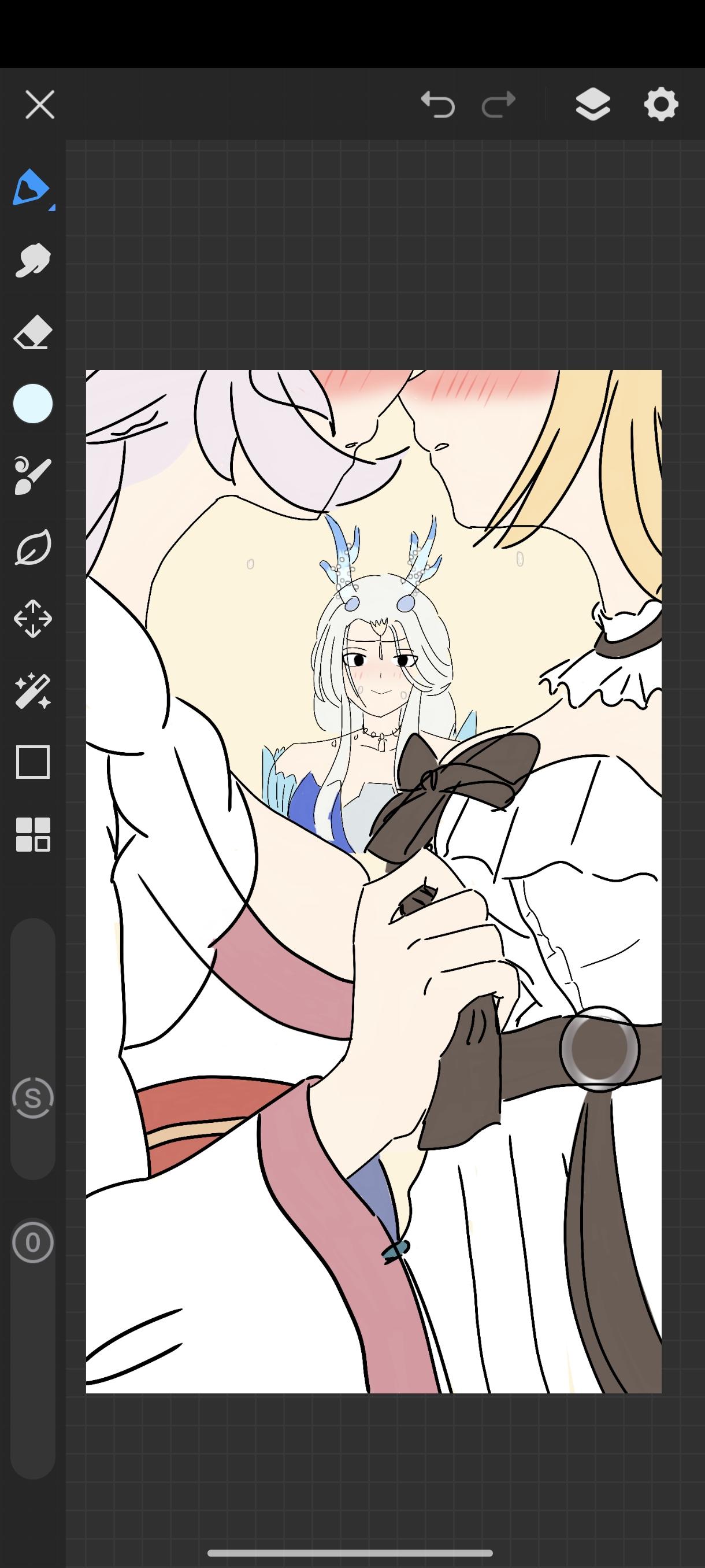Activate the Eraser tool
Screen dimensions: 705x1568
coord(32,332)
